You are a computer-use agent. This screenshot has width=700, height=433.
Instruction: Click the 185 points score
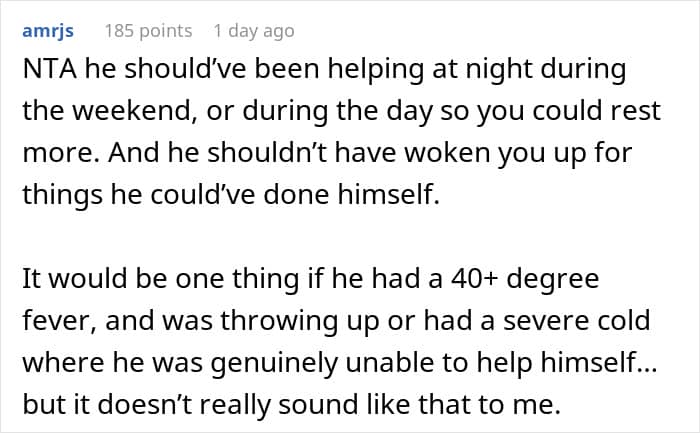[x=148, y=31]
